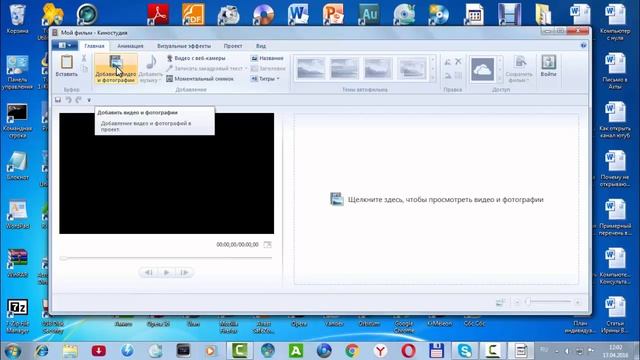Click the redo arrow in quick access toolbar
Screen dimensions: 640x360
(x=78, y=100)
